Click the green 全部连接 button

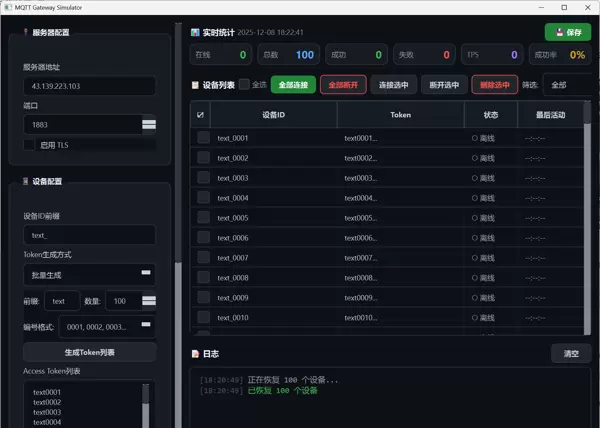pos(293,85)
